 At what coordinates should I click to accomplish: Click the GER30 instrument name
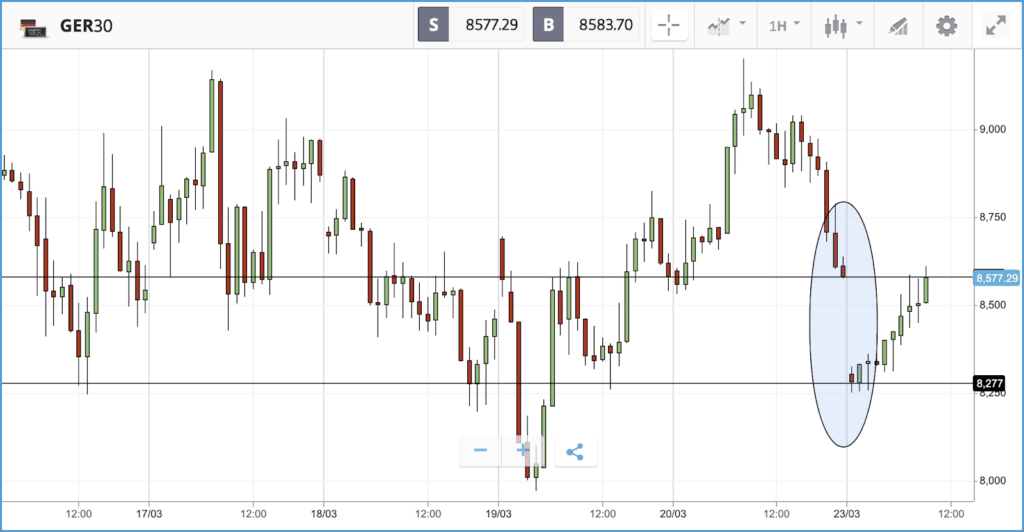[86, 26]
